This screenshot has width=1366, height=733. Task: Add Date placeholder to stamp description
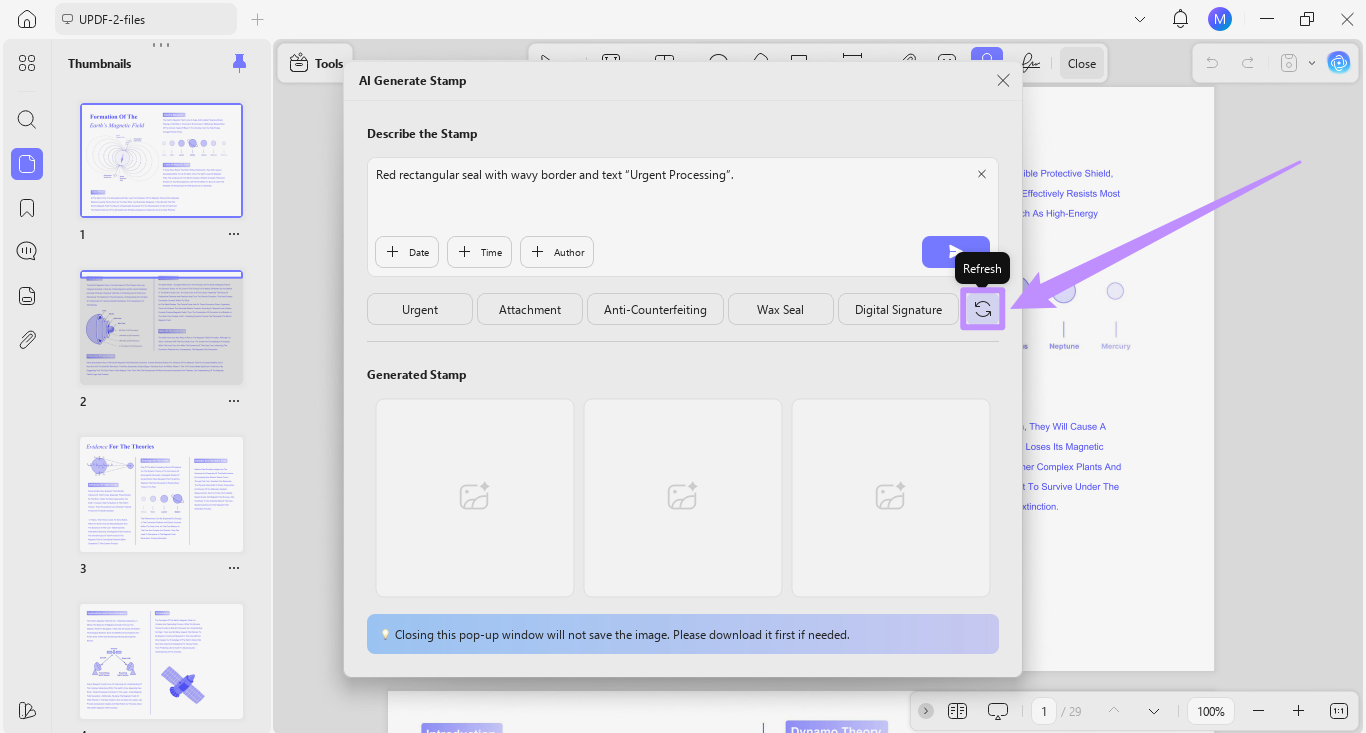408,252
